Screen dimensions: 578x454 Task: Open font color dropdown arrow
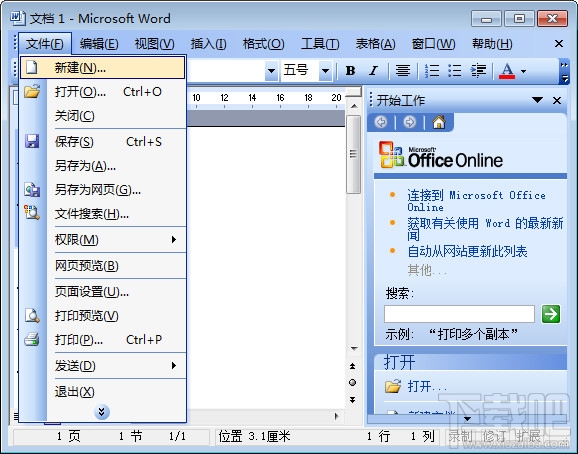click(x=523, y=71)
